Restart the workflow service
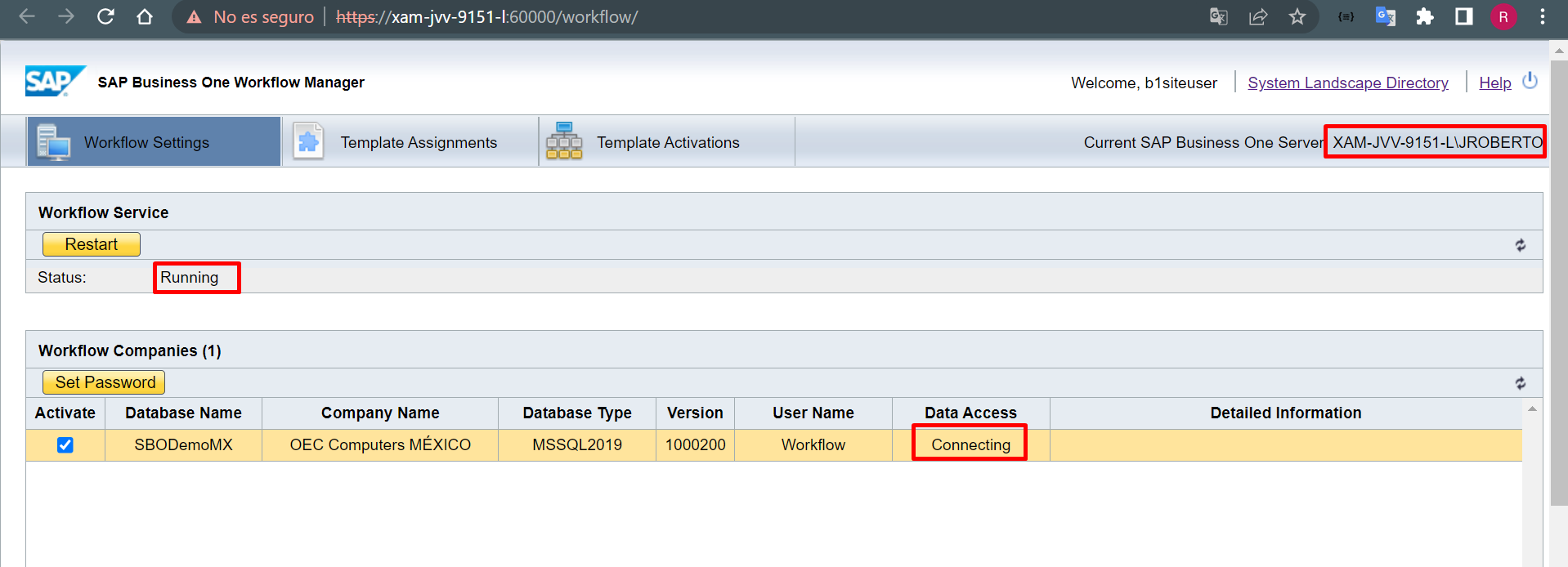This screenshot has height=567, width=1568. coord(92,244)
